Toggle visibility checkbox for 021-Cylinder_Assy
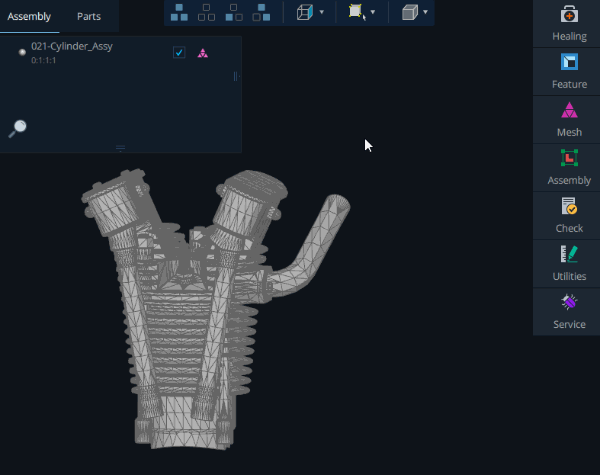 (x=179, y=52)
